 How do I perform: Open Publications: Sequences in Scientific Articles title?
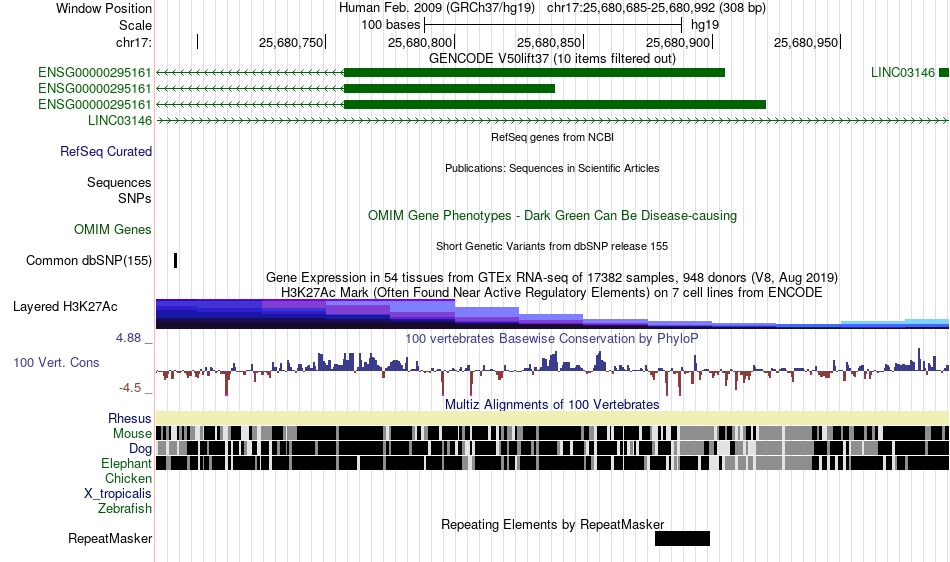[x=552, y=168]
